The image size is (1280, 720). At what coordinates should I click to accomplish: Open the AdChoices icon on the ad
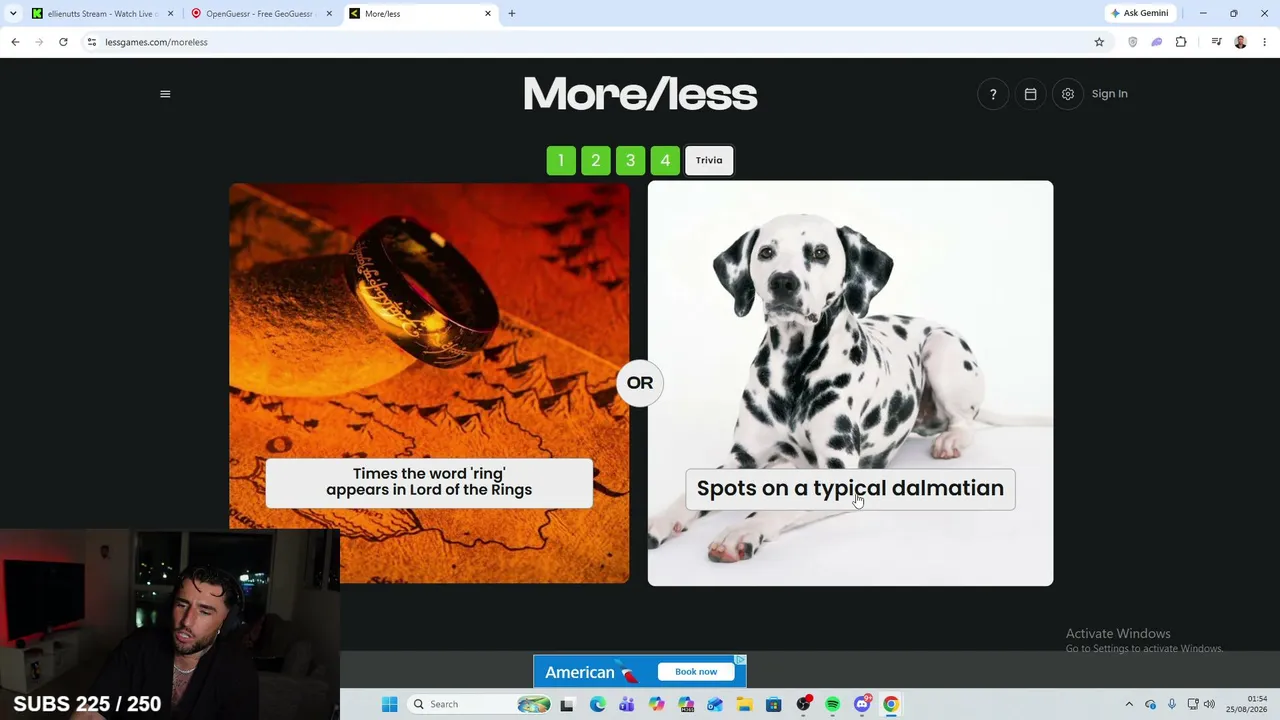740,660
